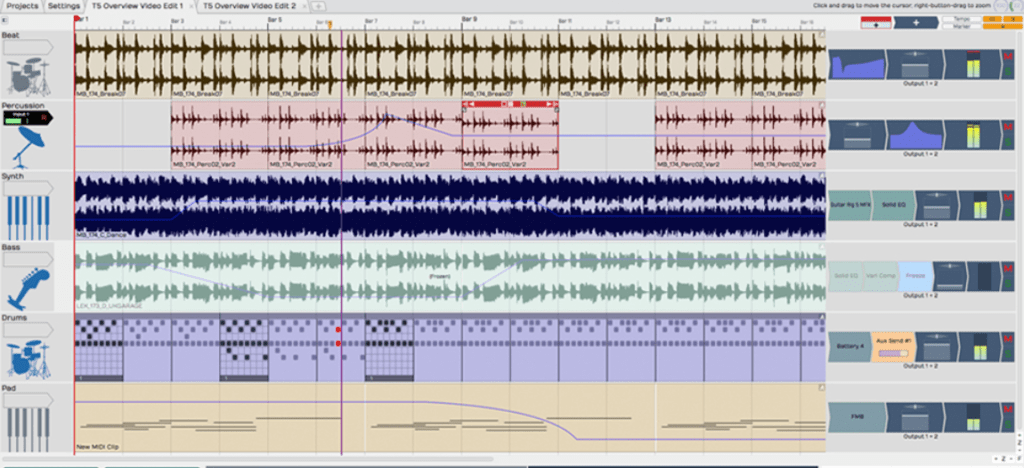Click the Pad track level meter

[973, 416]
